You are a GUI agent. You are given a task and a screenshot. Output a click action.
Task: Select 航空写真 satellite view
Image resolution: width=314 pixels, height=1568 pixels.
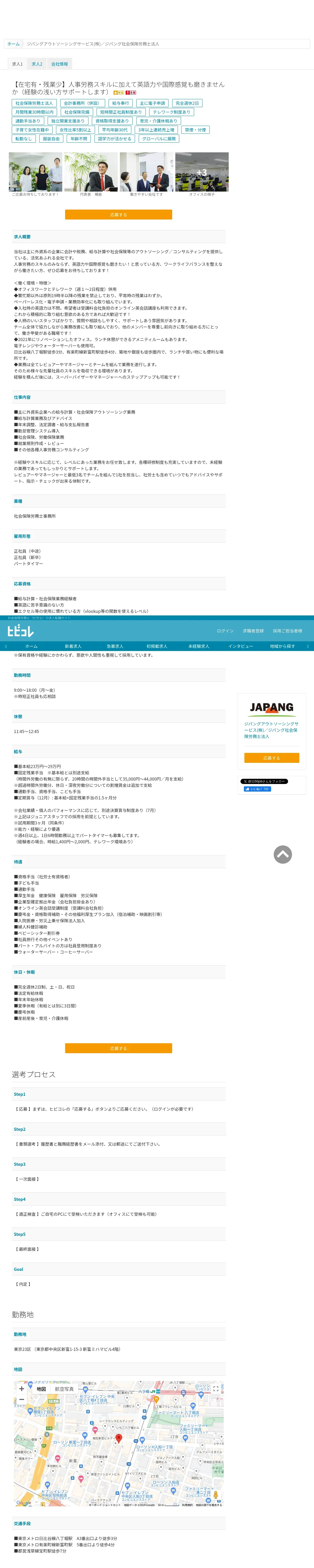click(64, 1388)
